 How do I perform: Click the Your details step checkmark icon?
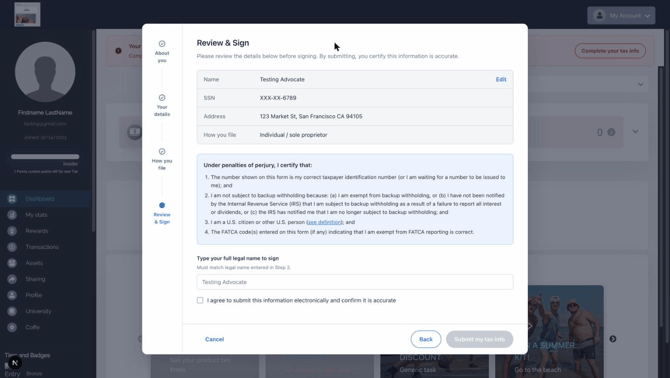[162, 97]
